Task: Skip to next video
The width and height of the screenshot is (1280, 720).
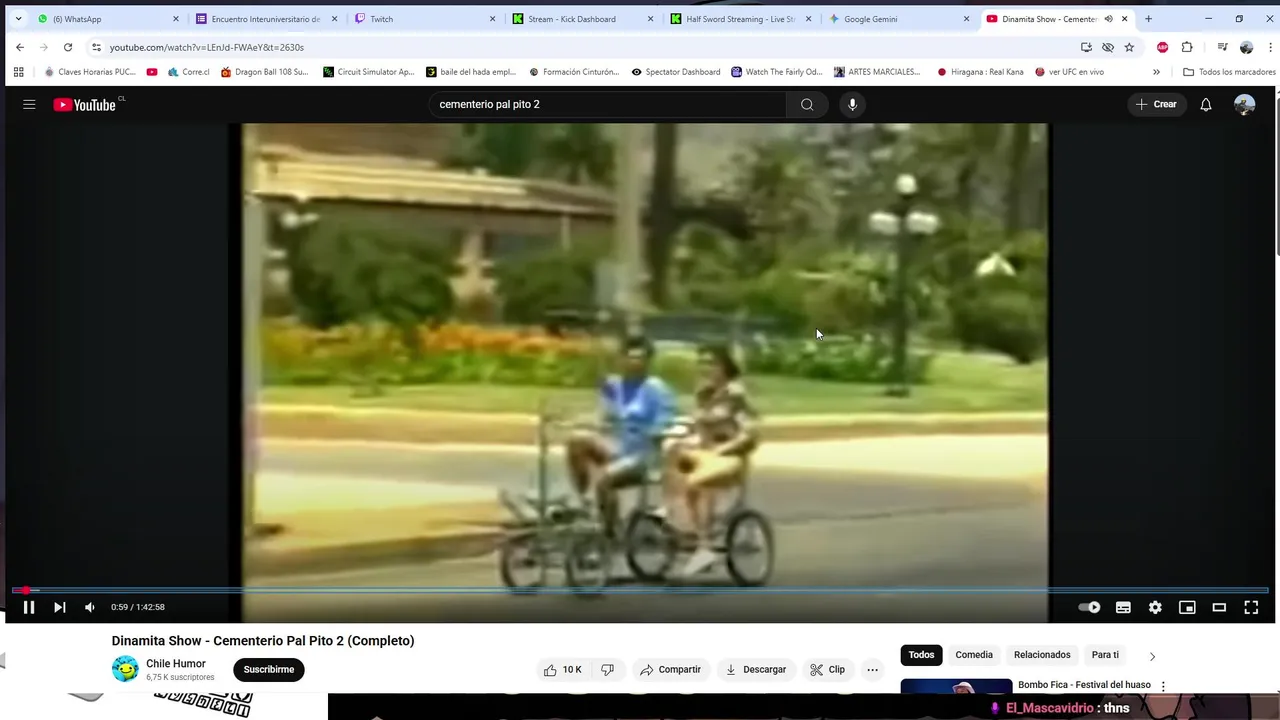Action: point(60,607)
